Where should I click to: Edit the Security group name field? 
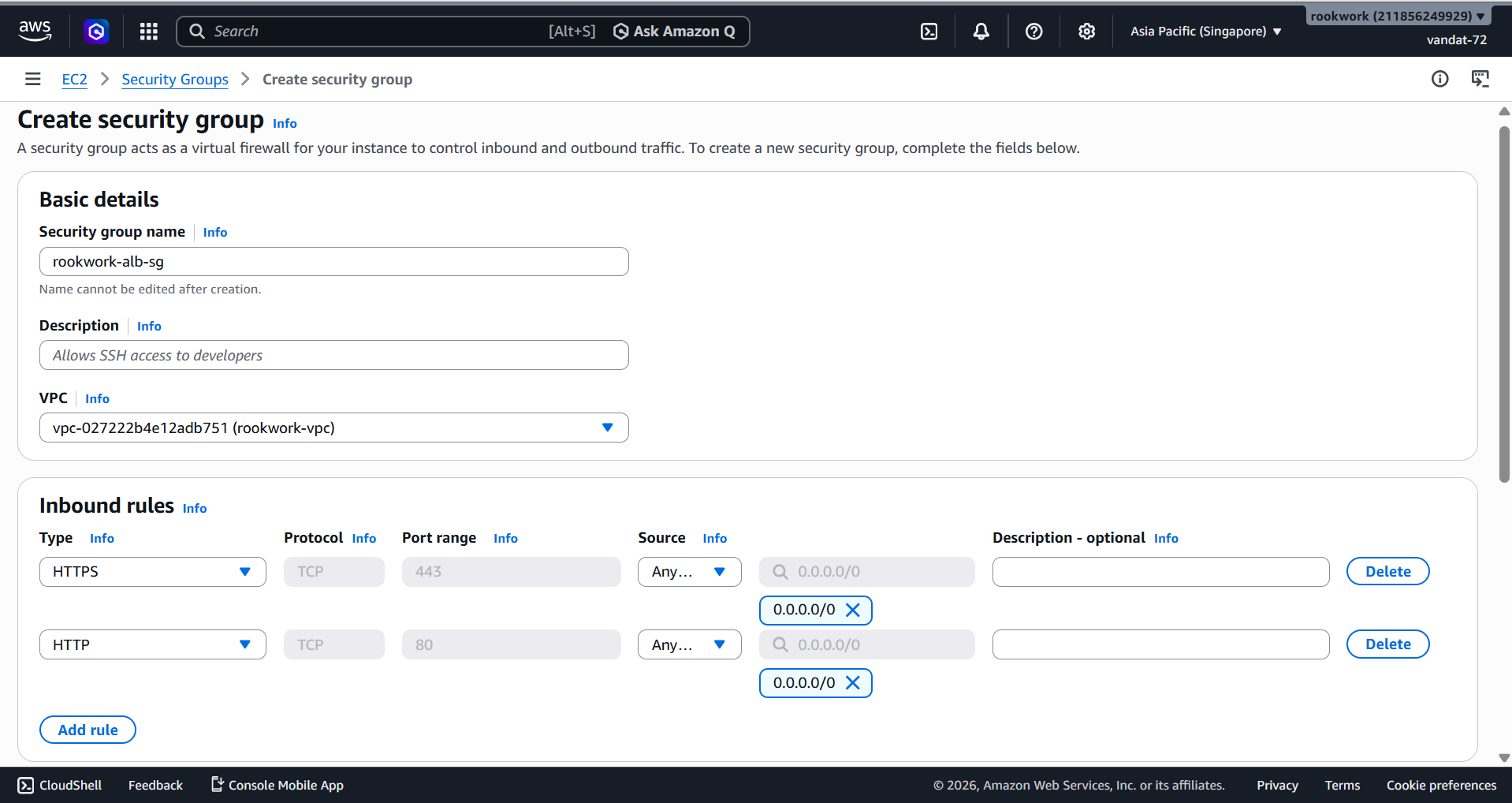[x=334, y=262]
